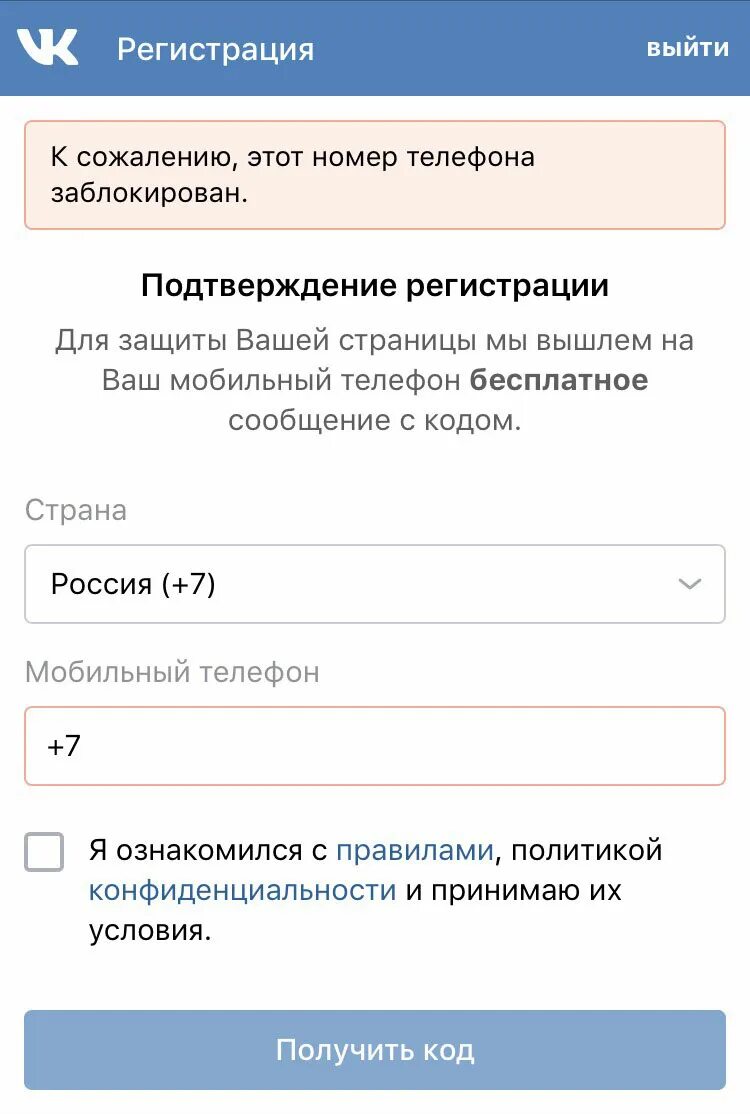Click the word 'условия' in agreement text
The image size is (750, 1114).
tap(149, 931)
